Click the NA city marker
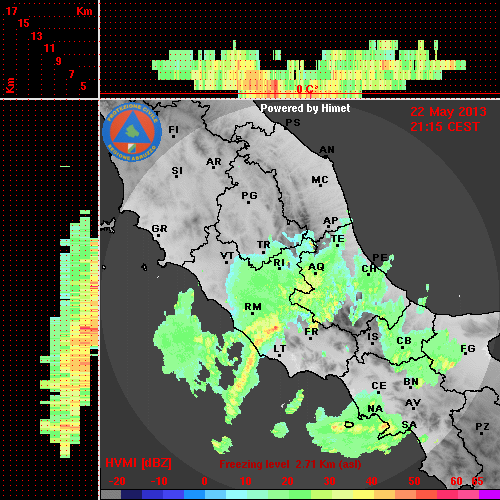The image size is (500, 500). pyautogui.click(x=375, y=410)
